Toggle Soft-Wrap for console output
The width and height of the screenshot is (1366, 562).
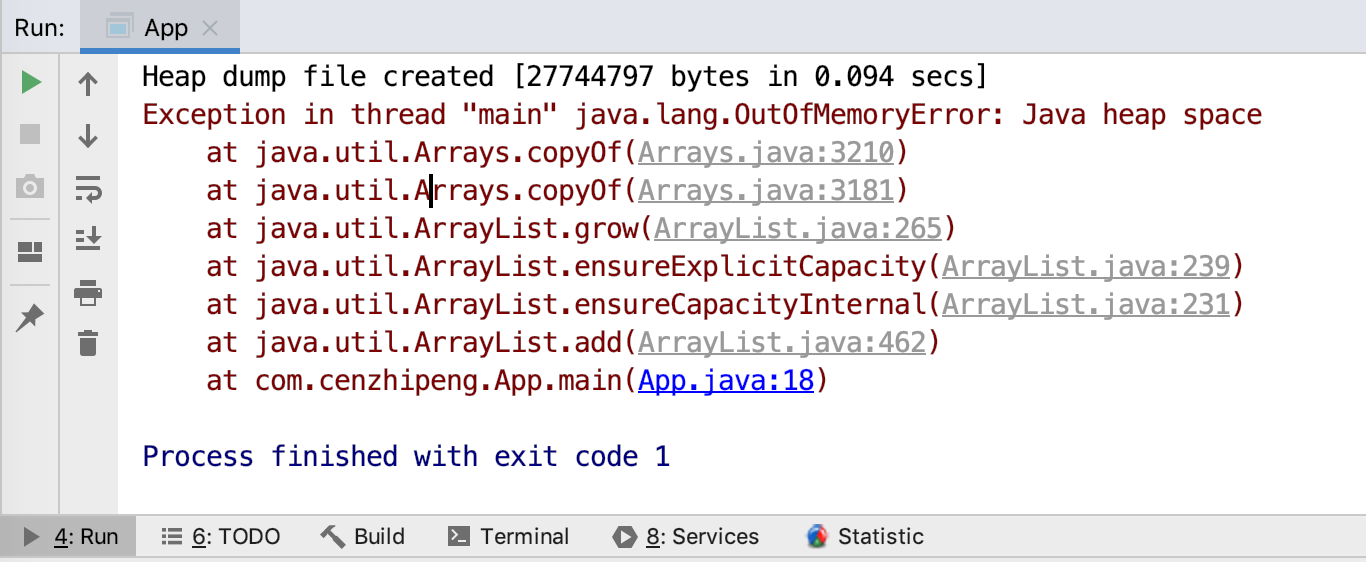88,188
